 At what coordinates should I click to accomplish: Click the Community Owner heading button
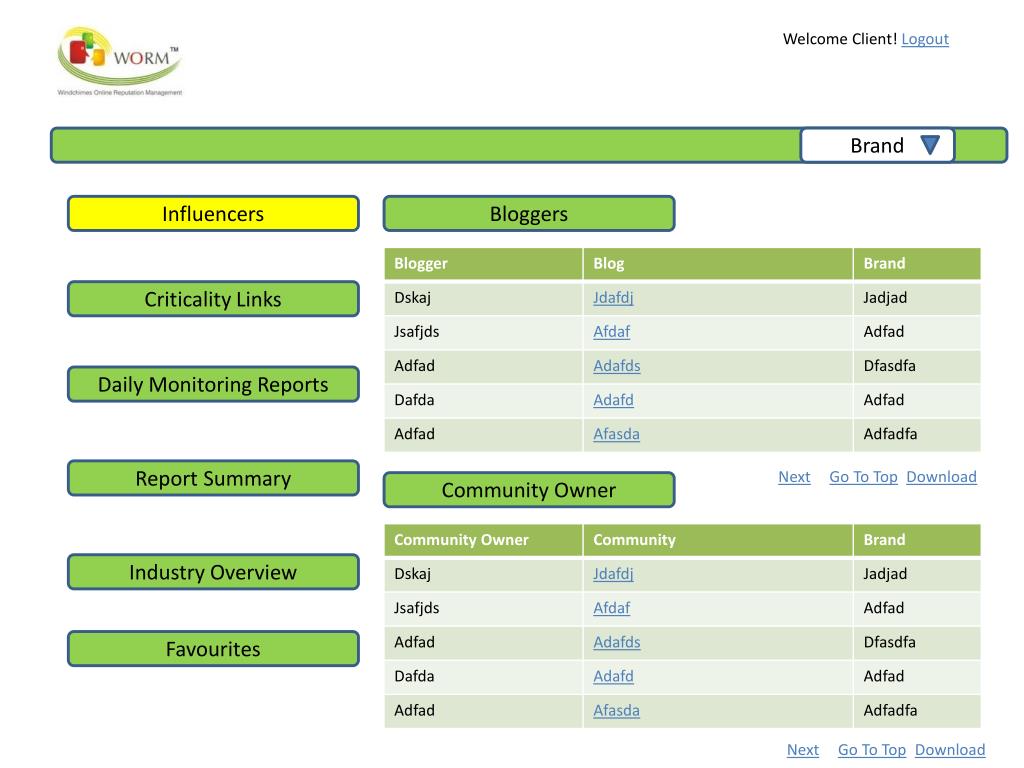coord(529,490)
